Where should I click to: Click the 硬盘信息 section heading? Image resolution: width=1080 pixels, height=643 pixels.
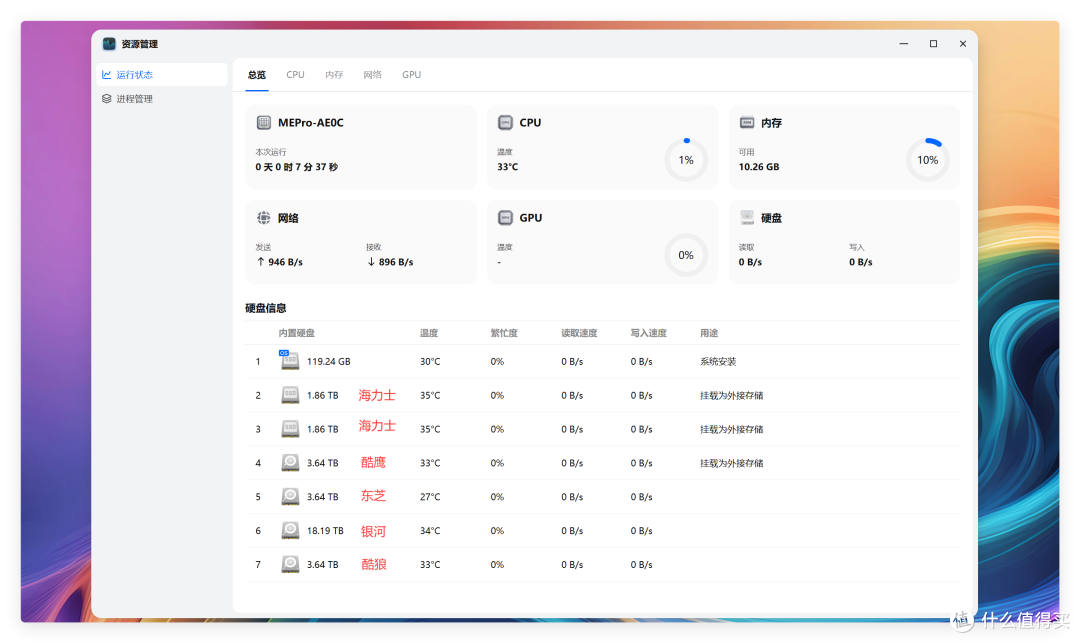click(x=266, y=308)
